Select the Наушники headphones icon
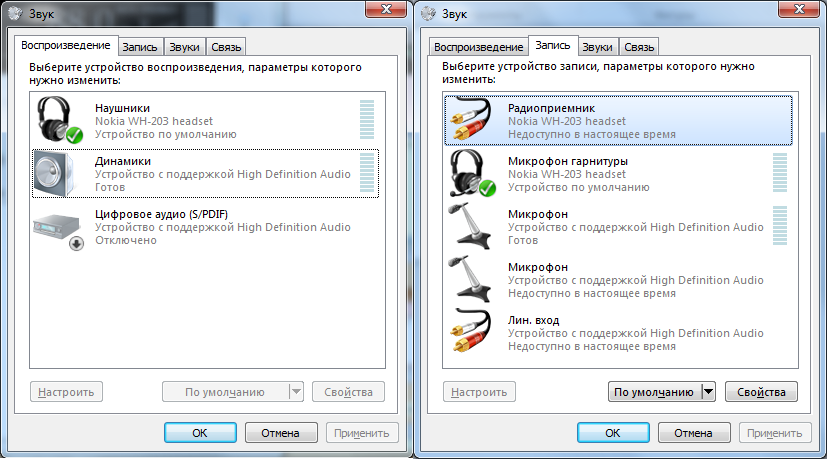 pos(58,120)
